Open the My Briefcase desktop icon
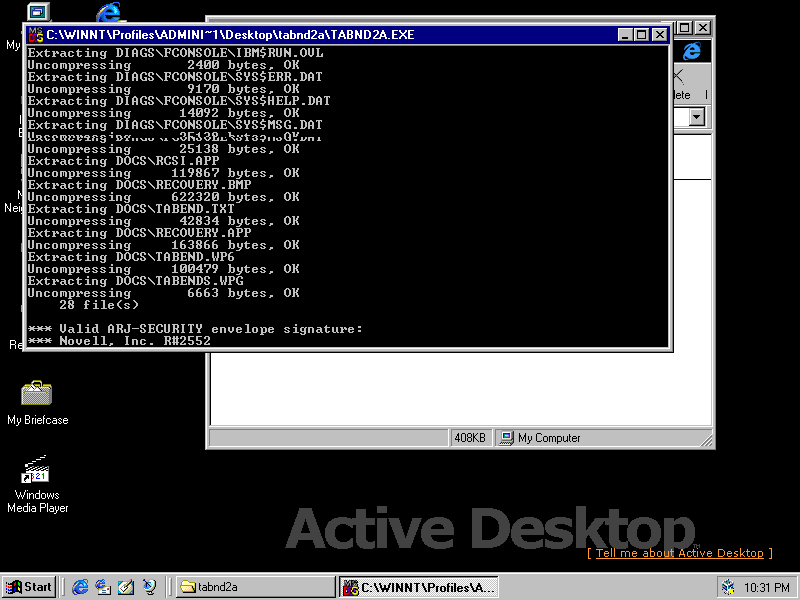This screenshot has height=600, width=800. click(x=37, y=393)
